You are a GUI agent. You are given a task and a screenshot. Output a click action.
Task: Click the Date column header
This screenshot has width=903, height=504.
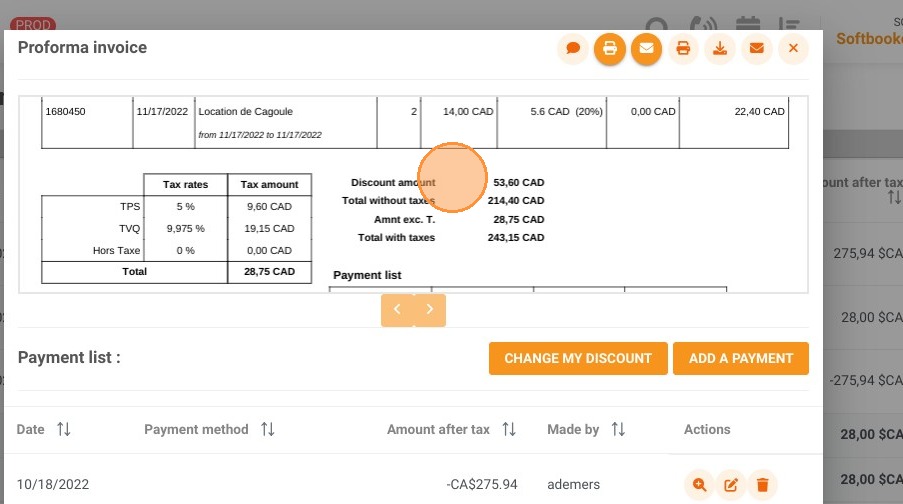pyautogui.click(x=31, y=429)
